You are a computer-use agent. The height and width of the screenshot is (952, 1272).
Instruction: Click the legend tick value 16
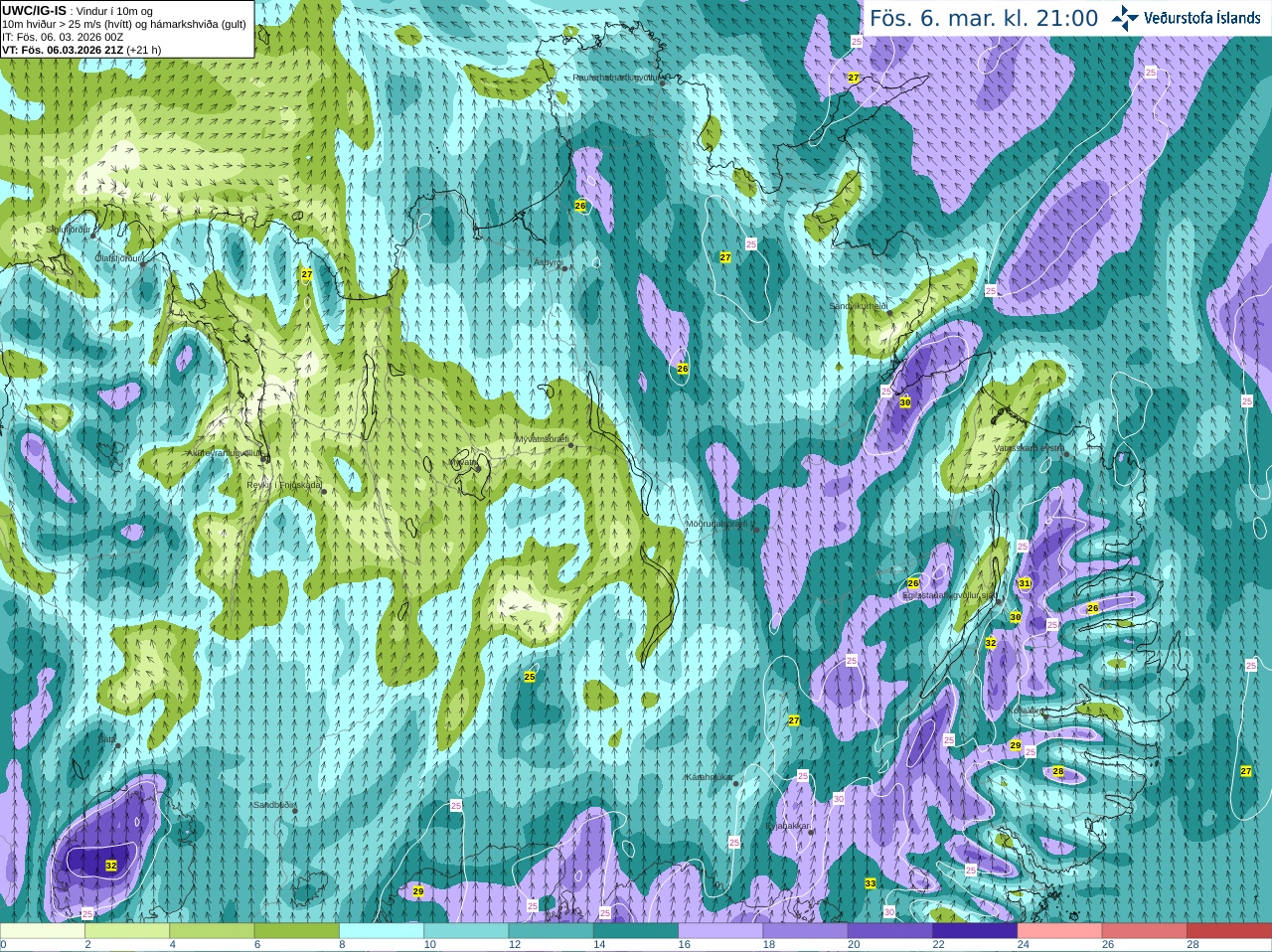click(x=683, y=945)
